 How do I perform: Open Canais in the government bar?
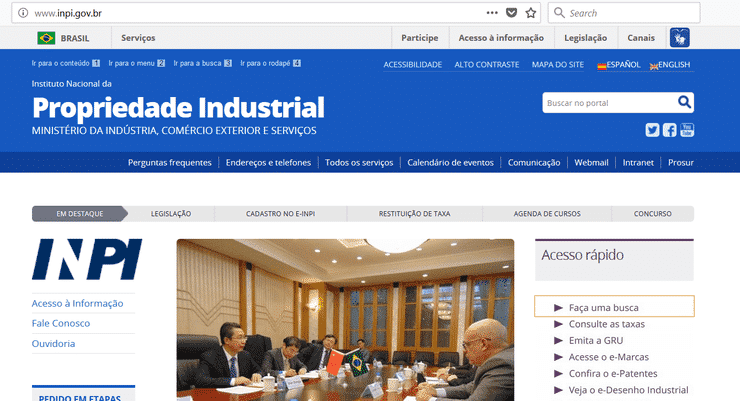(x=641, y=38)
